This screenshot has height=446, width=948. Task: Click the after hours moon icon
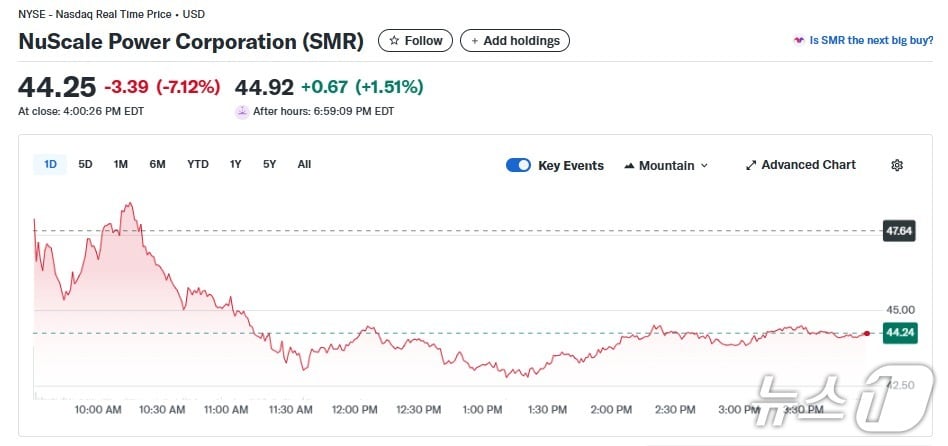(x=241, y=112)
